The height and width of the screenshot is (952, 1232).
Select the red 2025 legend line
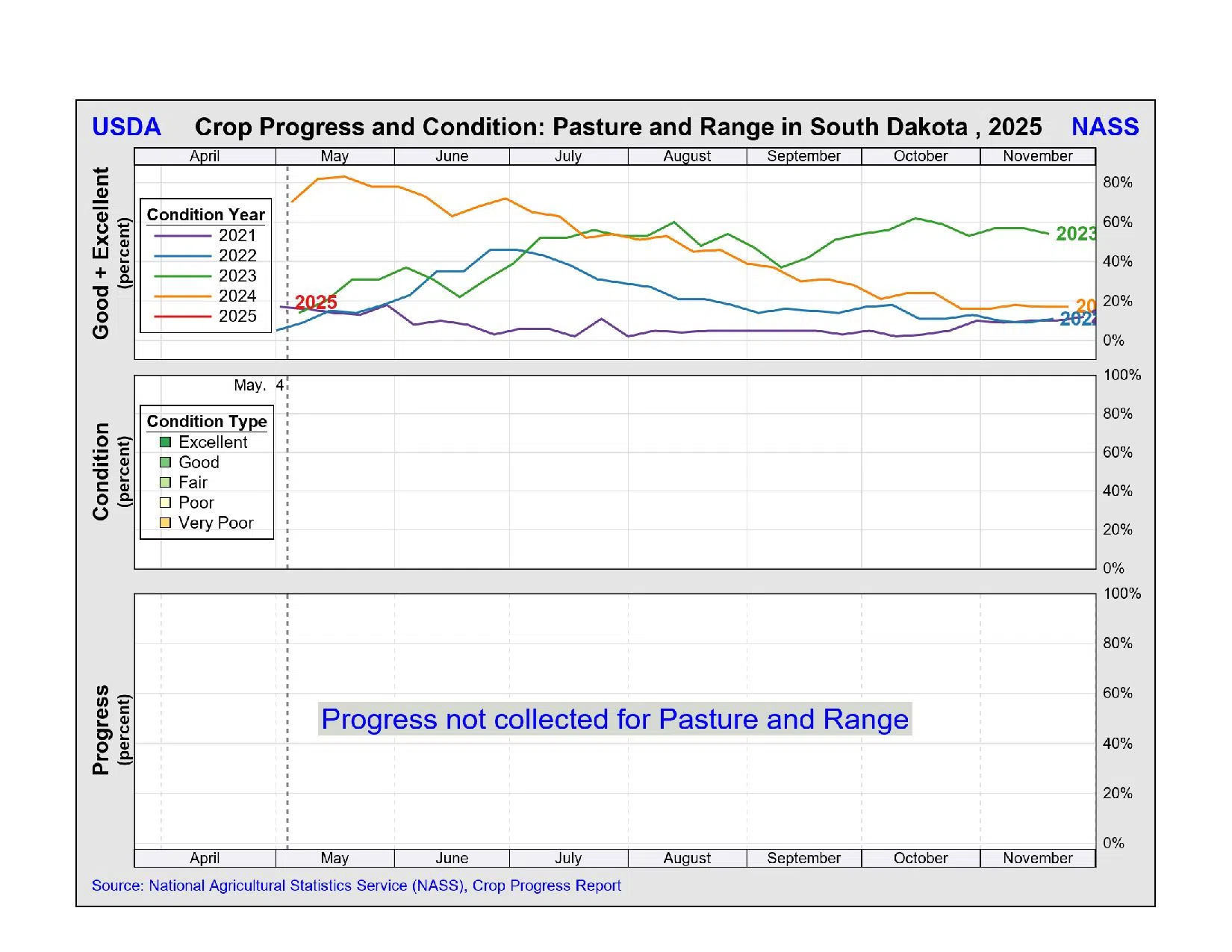point(182,317)
